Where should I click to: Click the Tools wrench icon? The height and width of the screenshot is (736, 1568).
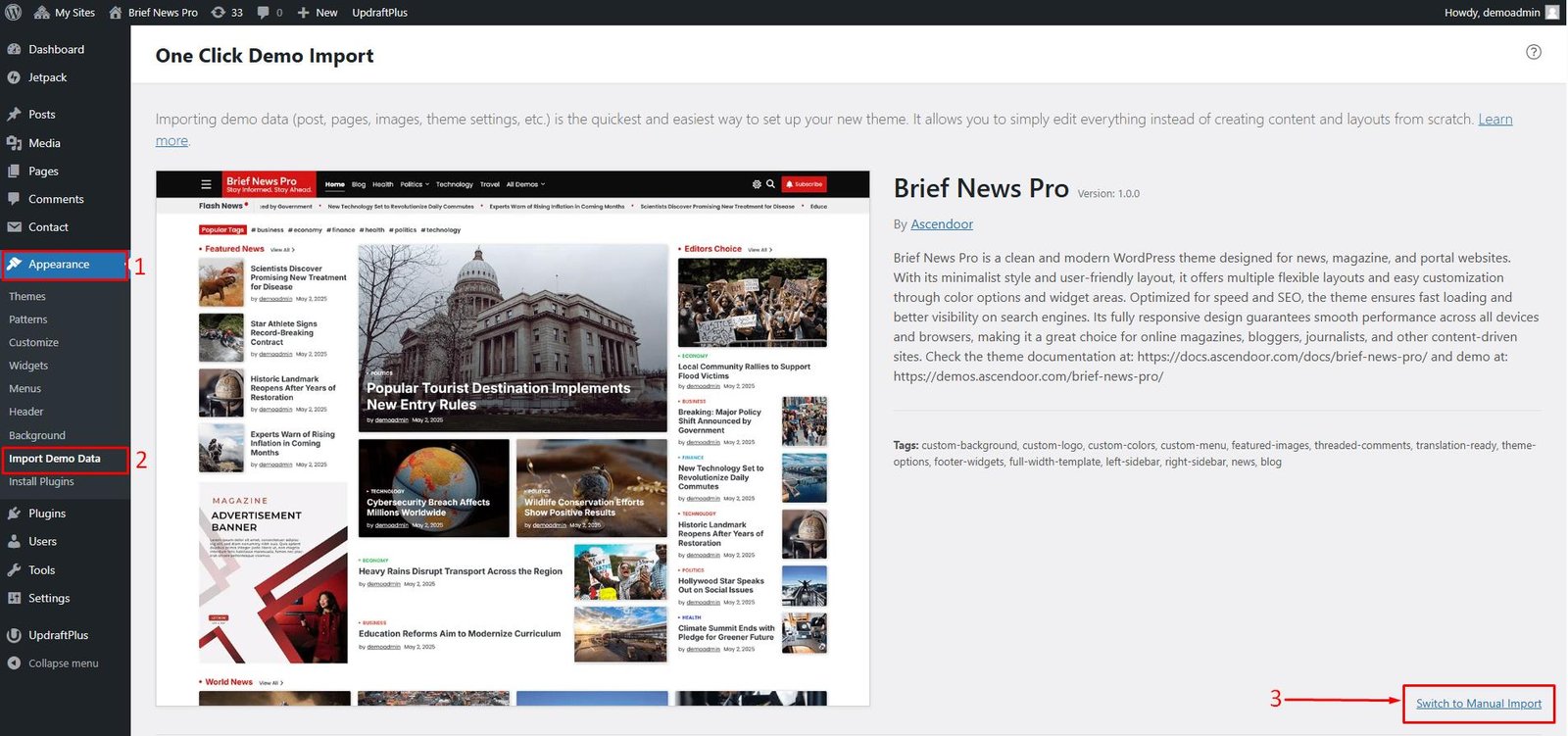point(14,570)
